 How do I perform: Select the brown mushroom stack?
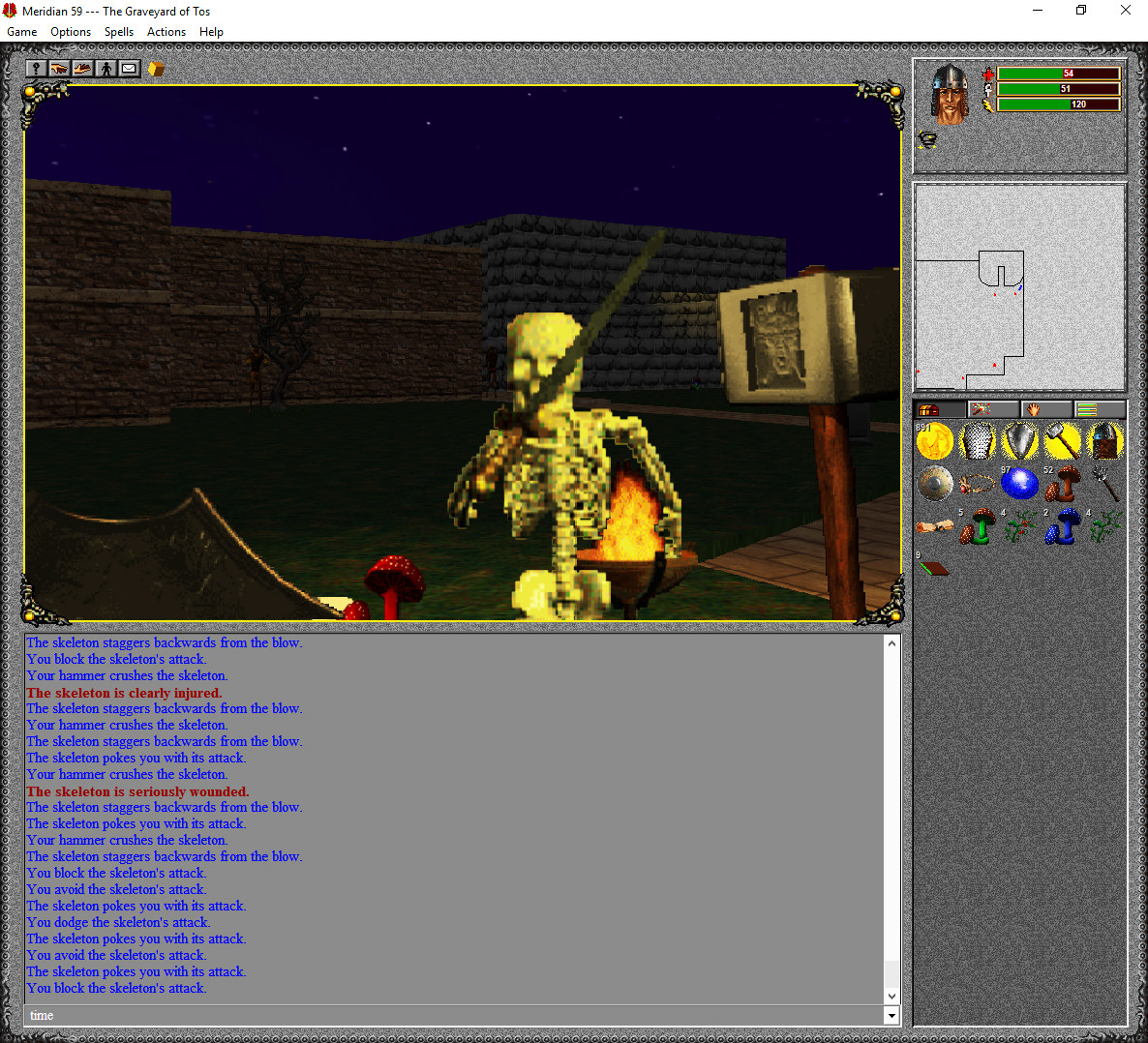(1062, 483)
